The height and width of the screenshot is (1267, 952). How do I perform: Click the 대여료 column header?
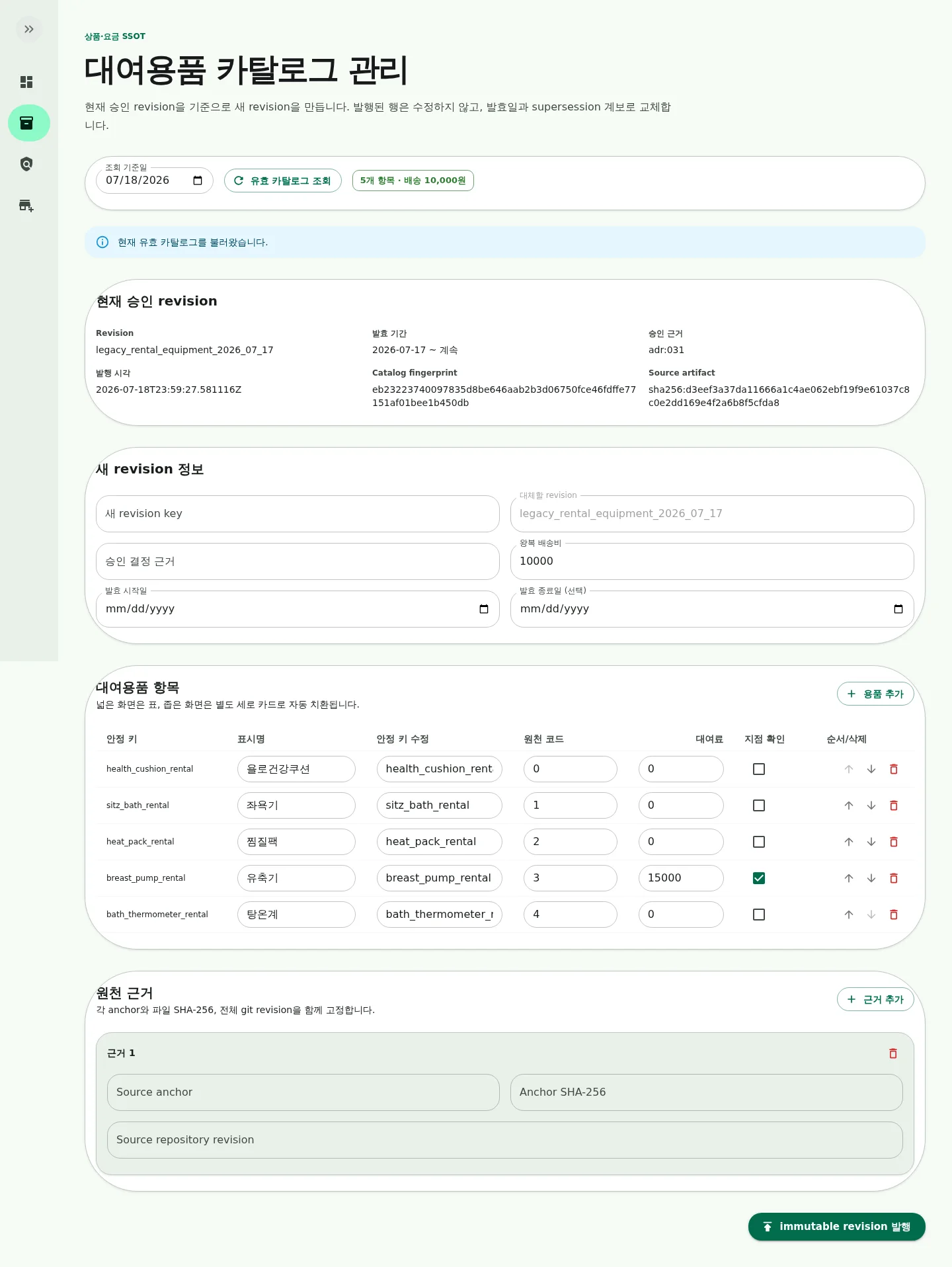point(709,739)
